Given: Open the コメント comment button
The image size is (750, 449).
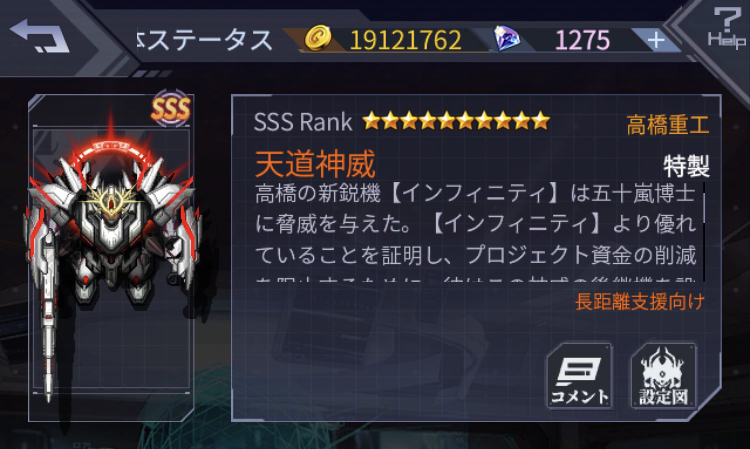Looking at the screenshot, I should coord(580,376).
